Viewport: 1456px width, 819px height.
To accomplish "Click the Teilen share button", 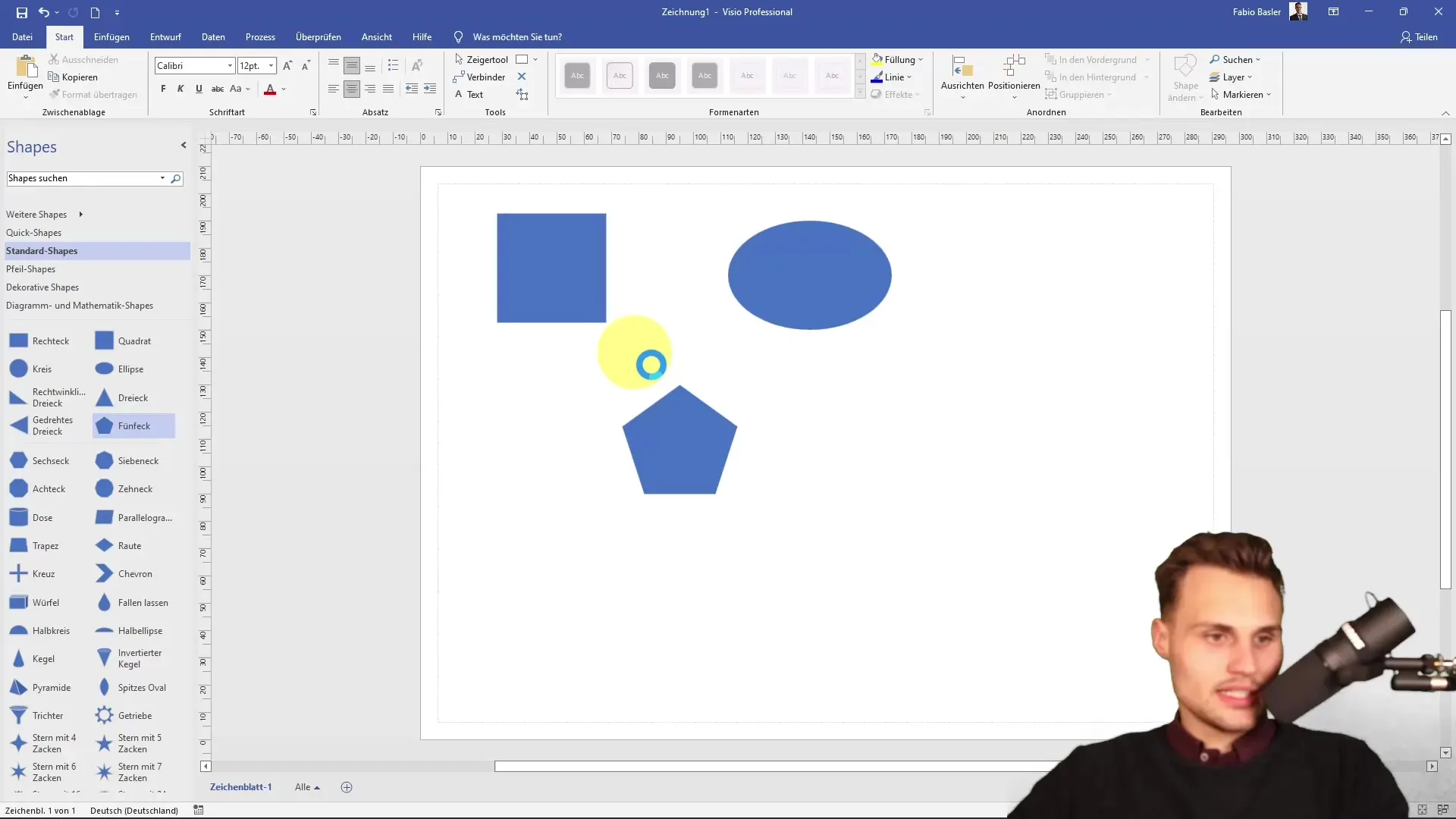I will [x=1419, y=36].
